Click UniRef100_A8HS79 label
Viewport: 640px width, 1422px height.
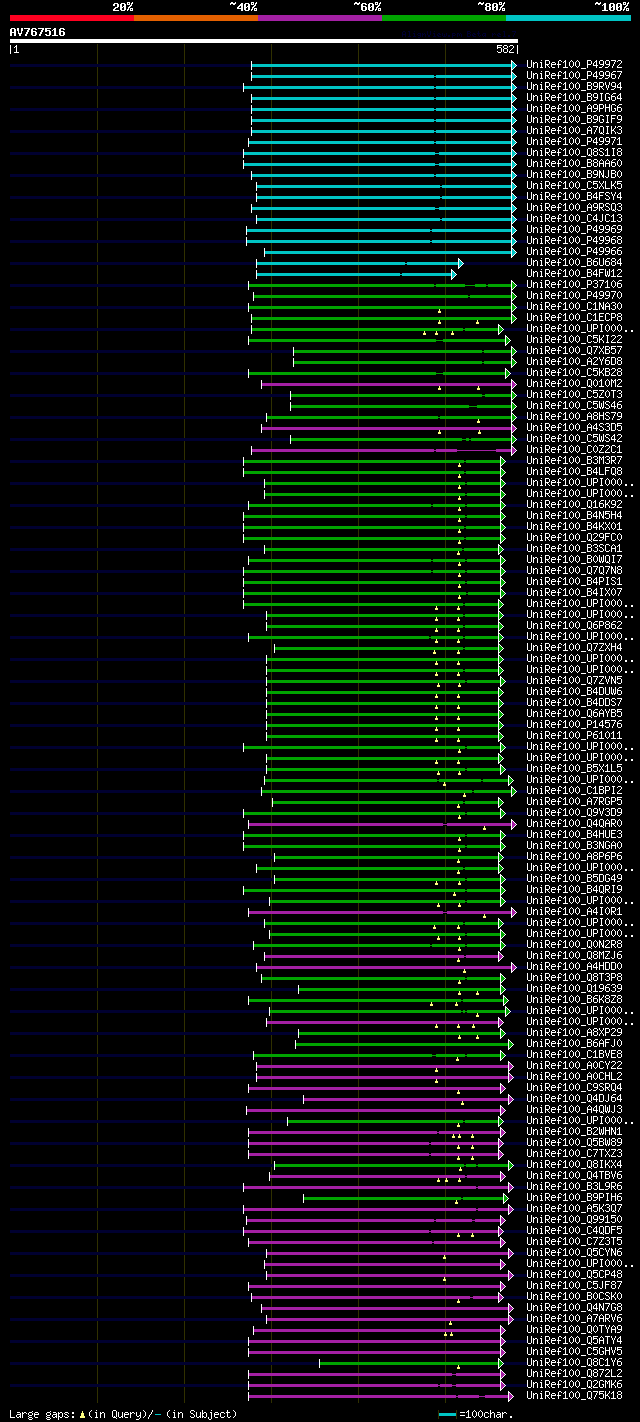click(x=574, y=416)
